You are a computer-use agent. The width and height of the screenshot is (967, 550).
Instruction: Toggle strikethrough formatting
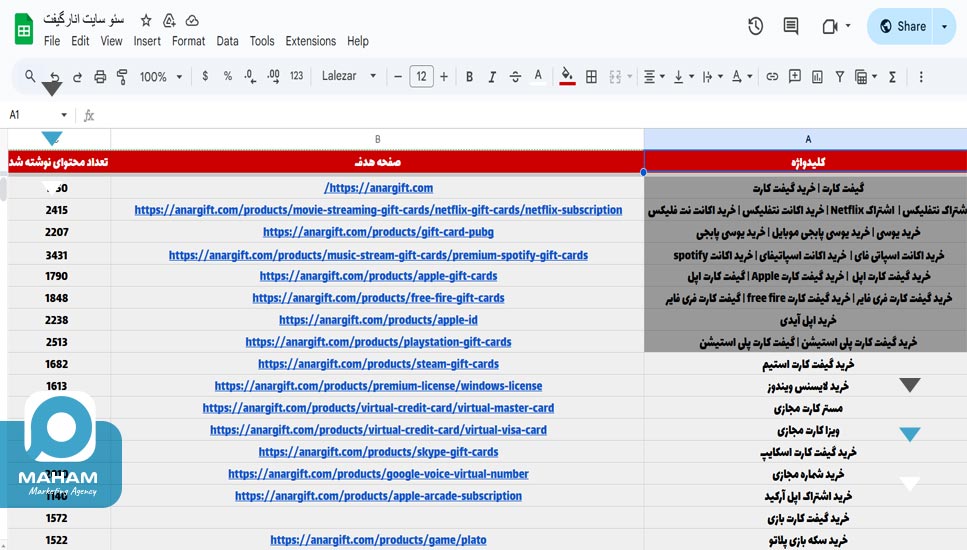515,76
